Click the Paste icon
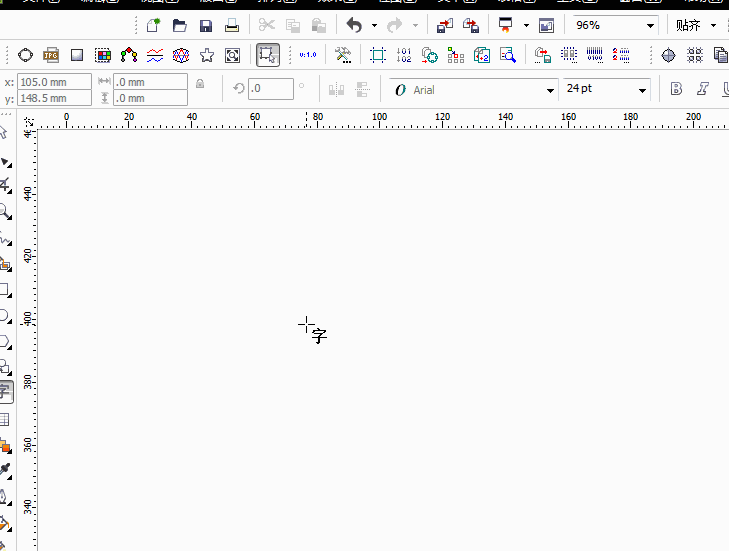The width and height of the screenshot is (729, 551). tap(318, 26)
